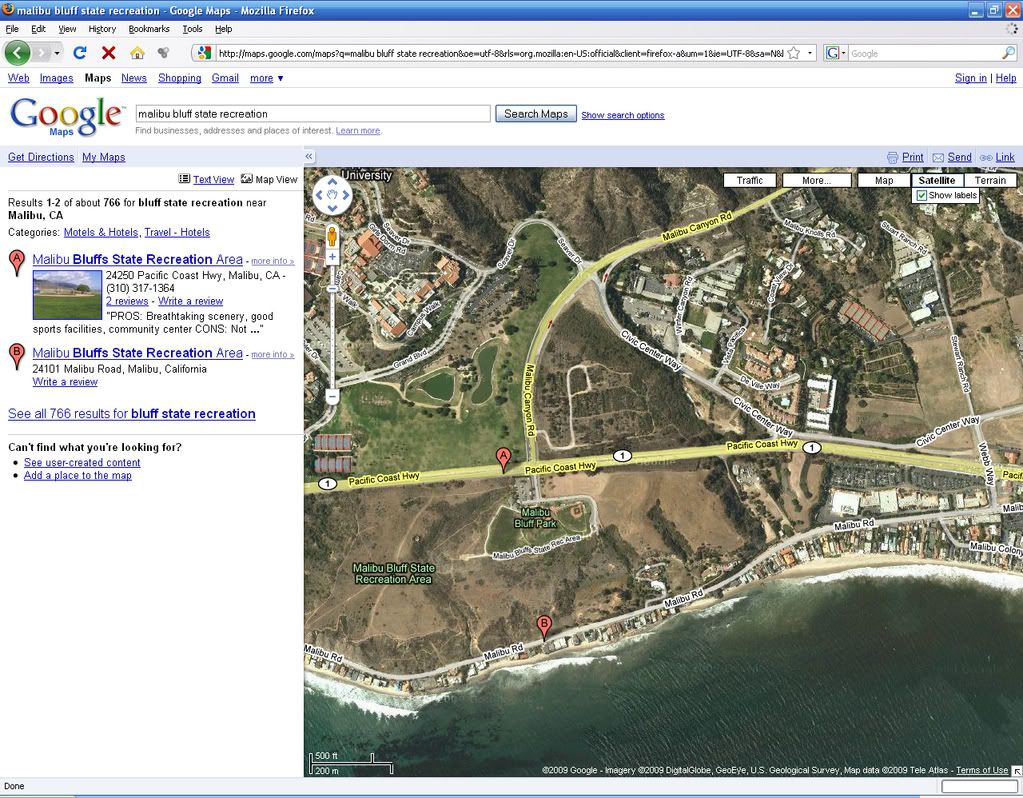Click the Google Maps logo
Screen dimensions: 1023x798
click(x=67, y=116)
